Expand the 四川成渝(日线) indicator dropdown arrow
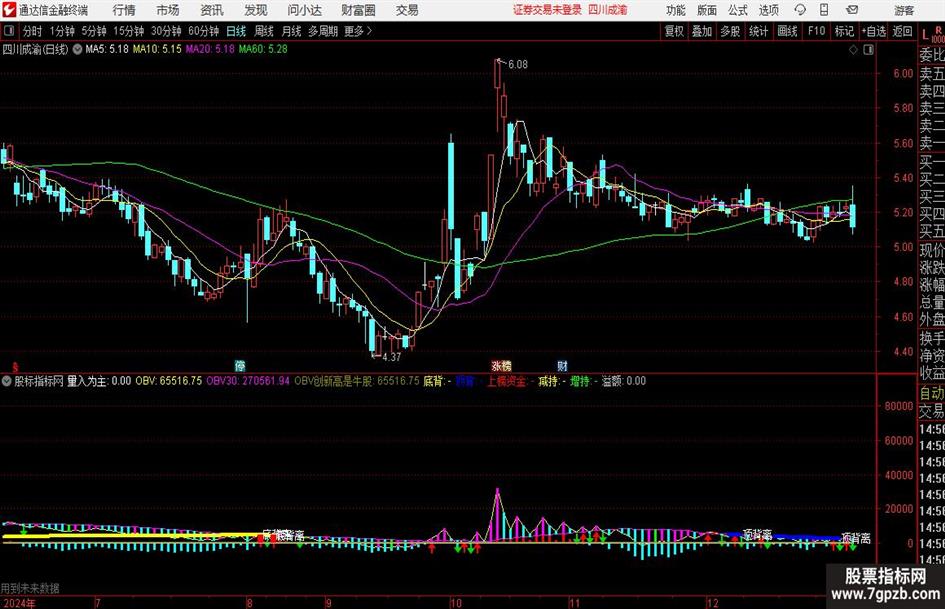This screenshot has width=945, height=609. [77, 49]
